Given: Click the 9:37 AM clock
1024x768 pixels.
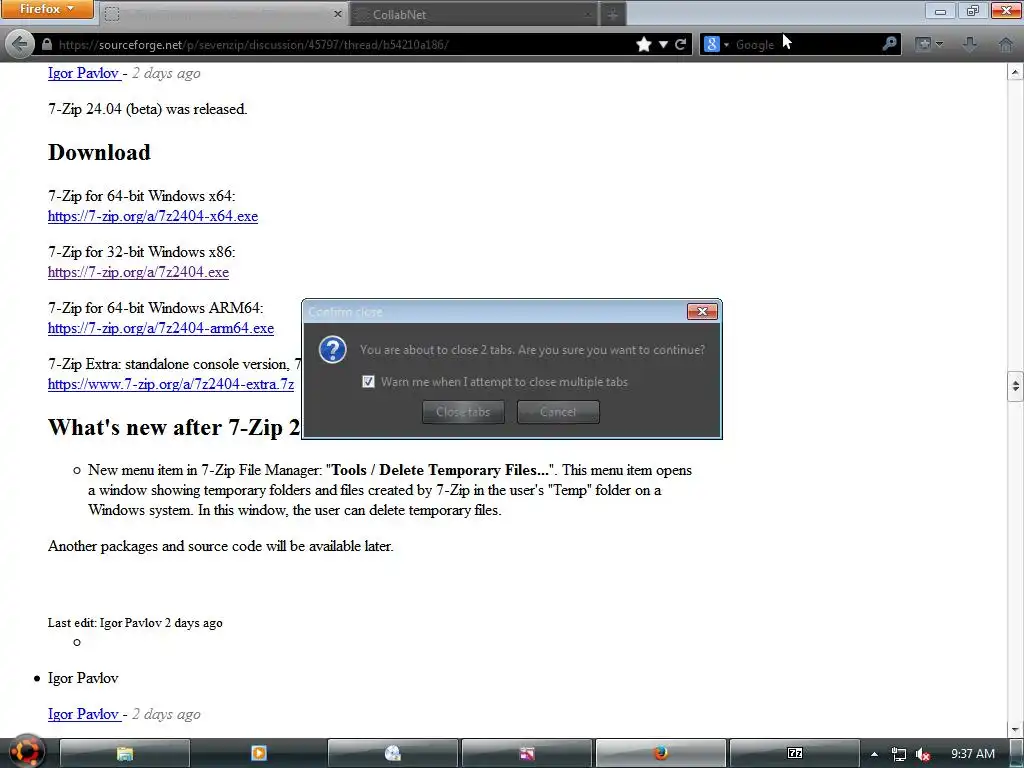Looking at the screenshot, I should [972, 754].
